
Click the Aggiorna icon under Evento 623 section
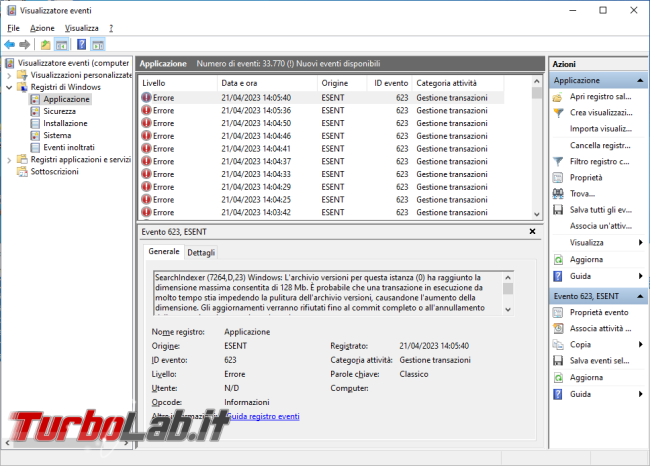point(558,378)
